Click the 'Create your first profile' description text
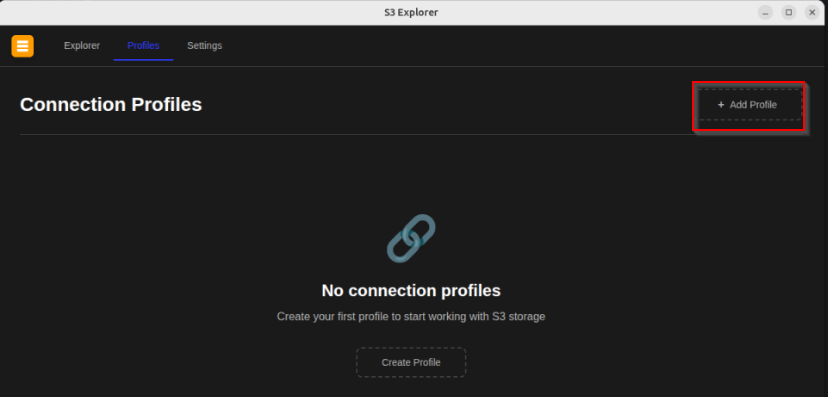 [411, 317]
